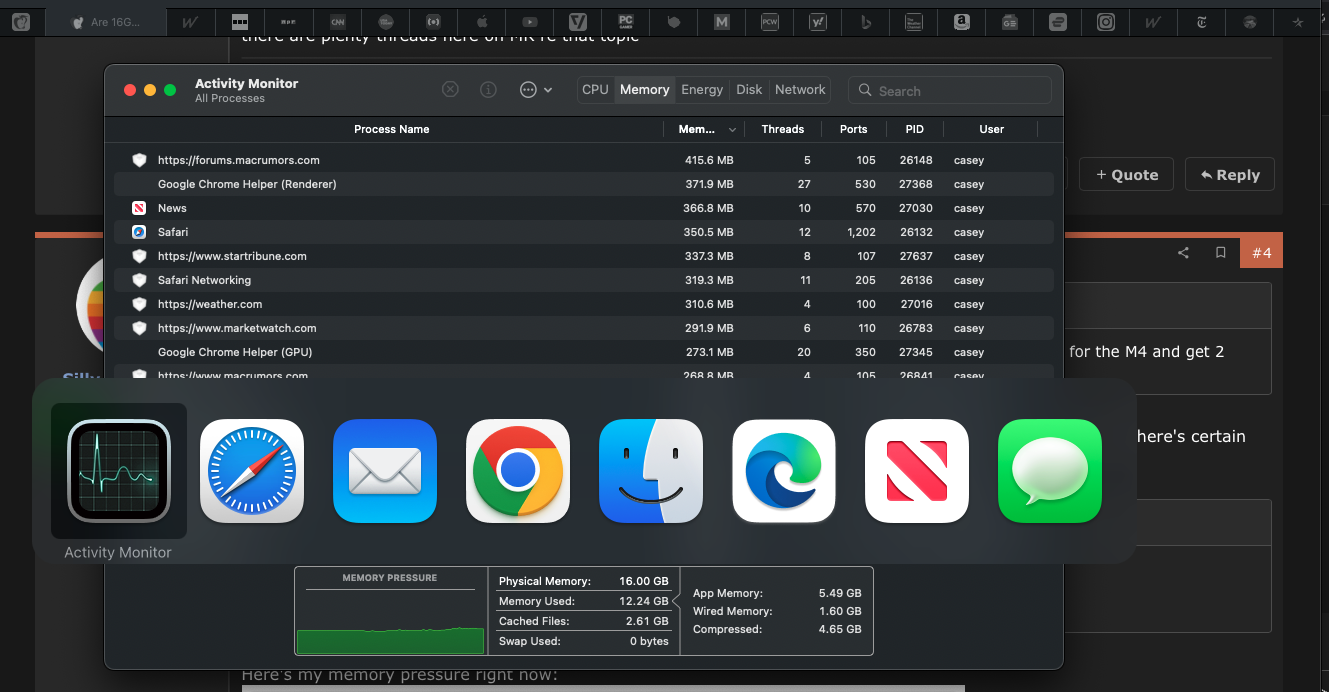1329x692 pixels.
Task: Open the PCWorld browser tab
Action: 769,21
